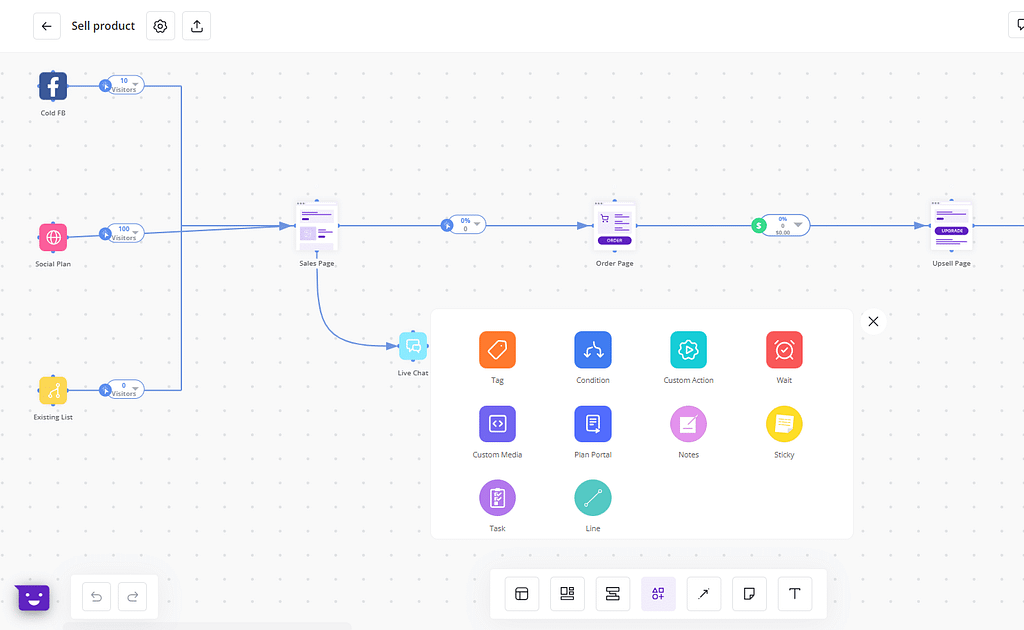
Task: Choose the Custom Action icon
Action: [x=688, y=350]
